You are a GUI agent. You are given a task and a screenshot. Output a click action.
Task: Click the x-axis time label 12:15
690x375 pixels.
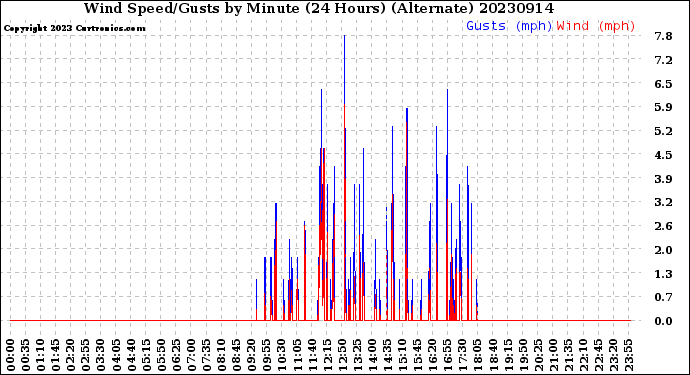pyautogui.click(x=327, y=355)
